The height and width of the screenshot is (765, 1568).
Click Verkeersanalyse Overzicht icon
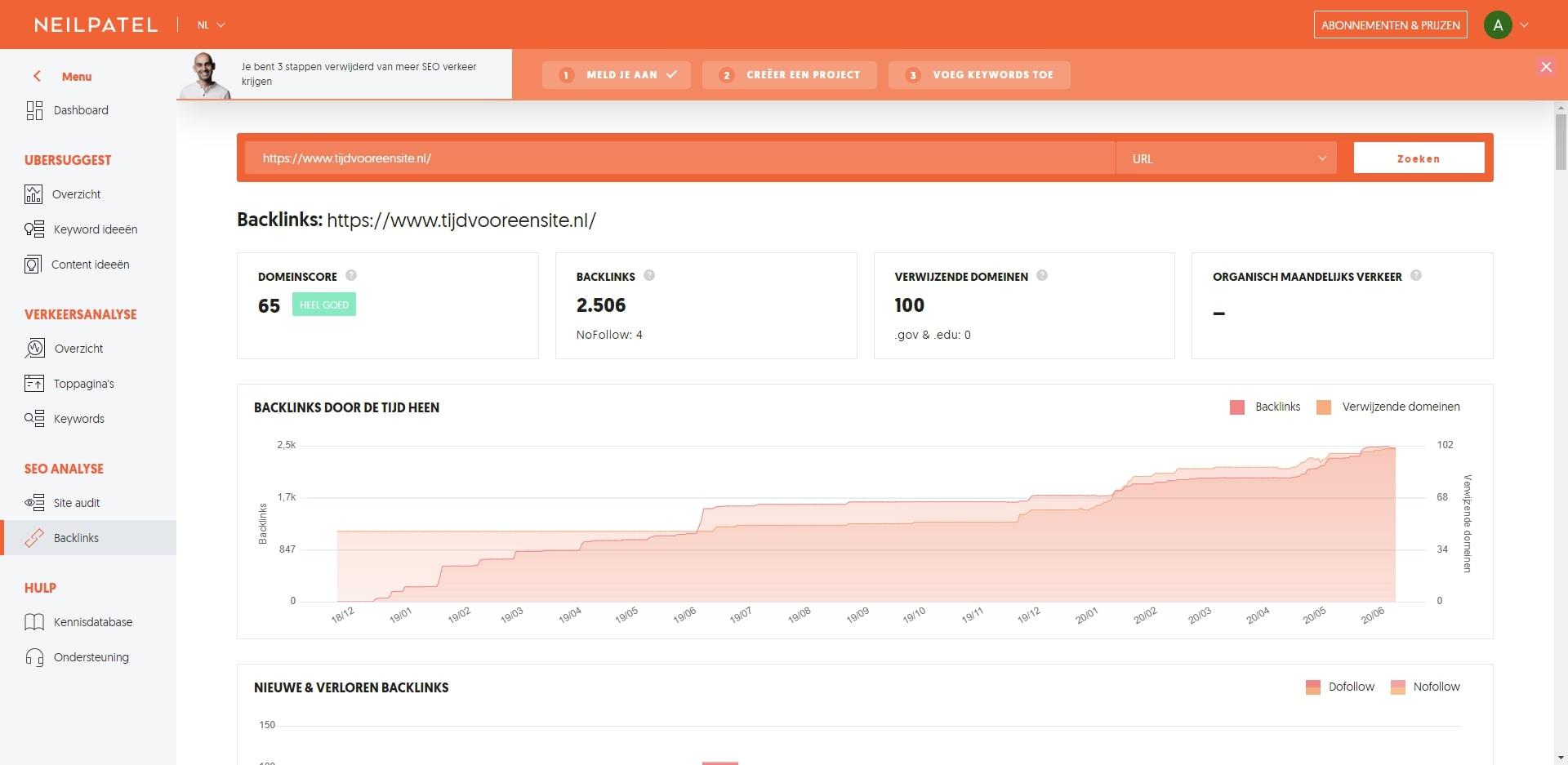(x=34, y=349)
